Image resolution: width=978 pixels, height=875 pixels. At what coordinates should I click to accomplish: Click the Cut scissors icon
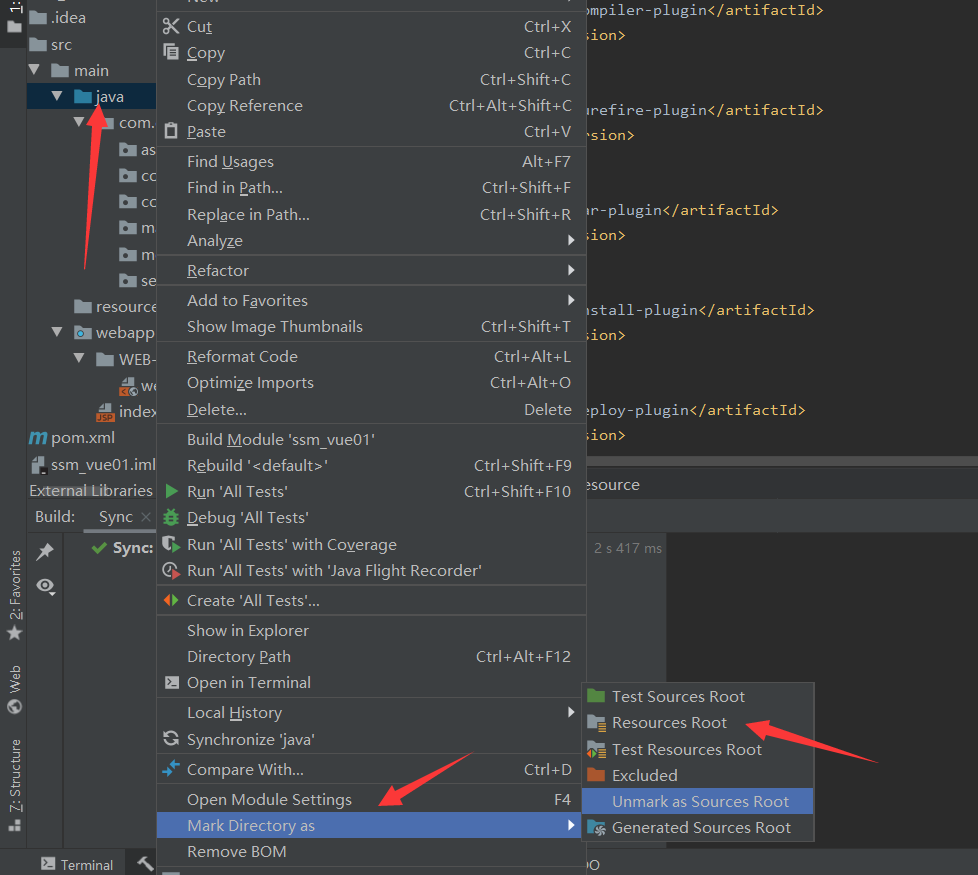170,26
